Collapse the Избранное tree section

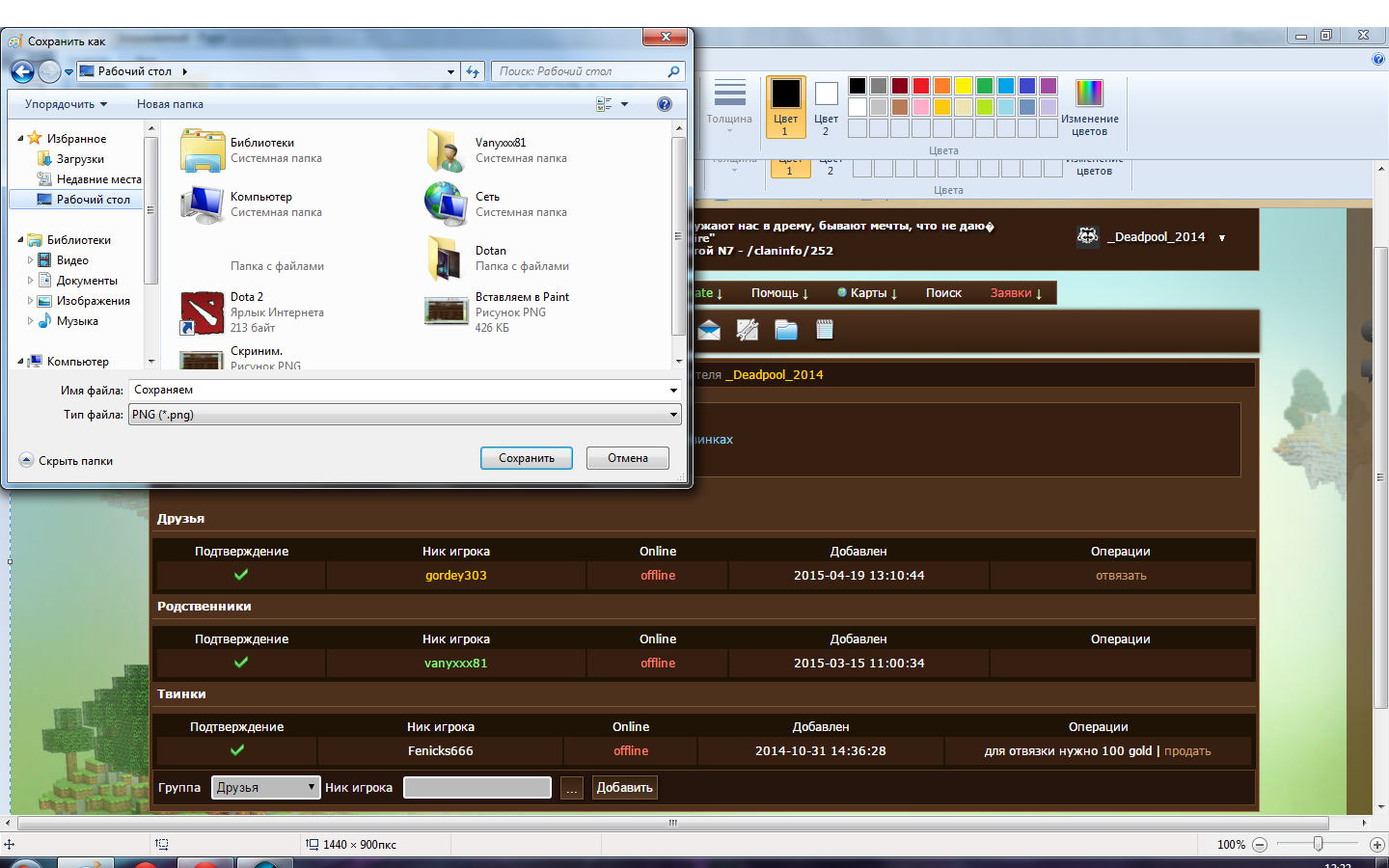[x=21, y=139]
